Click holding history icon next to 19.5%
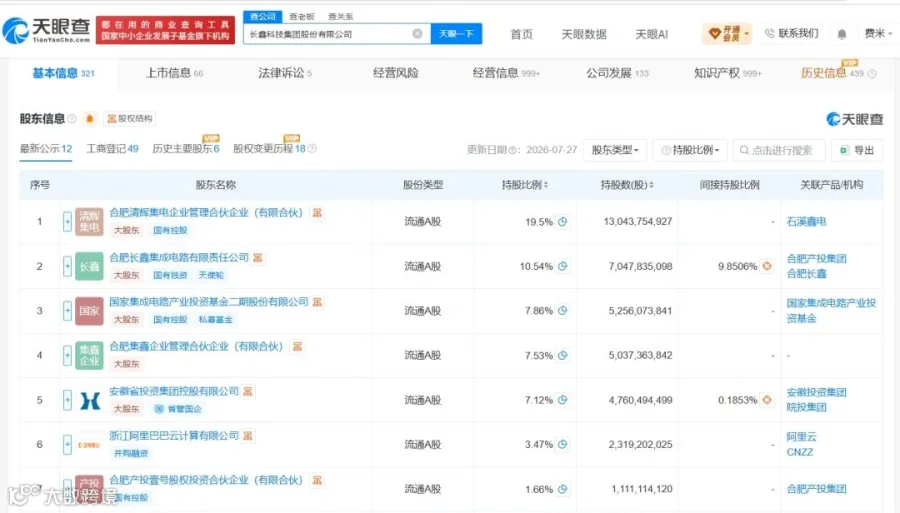 click(562, 222)
